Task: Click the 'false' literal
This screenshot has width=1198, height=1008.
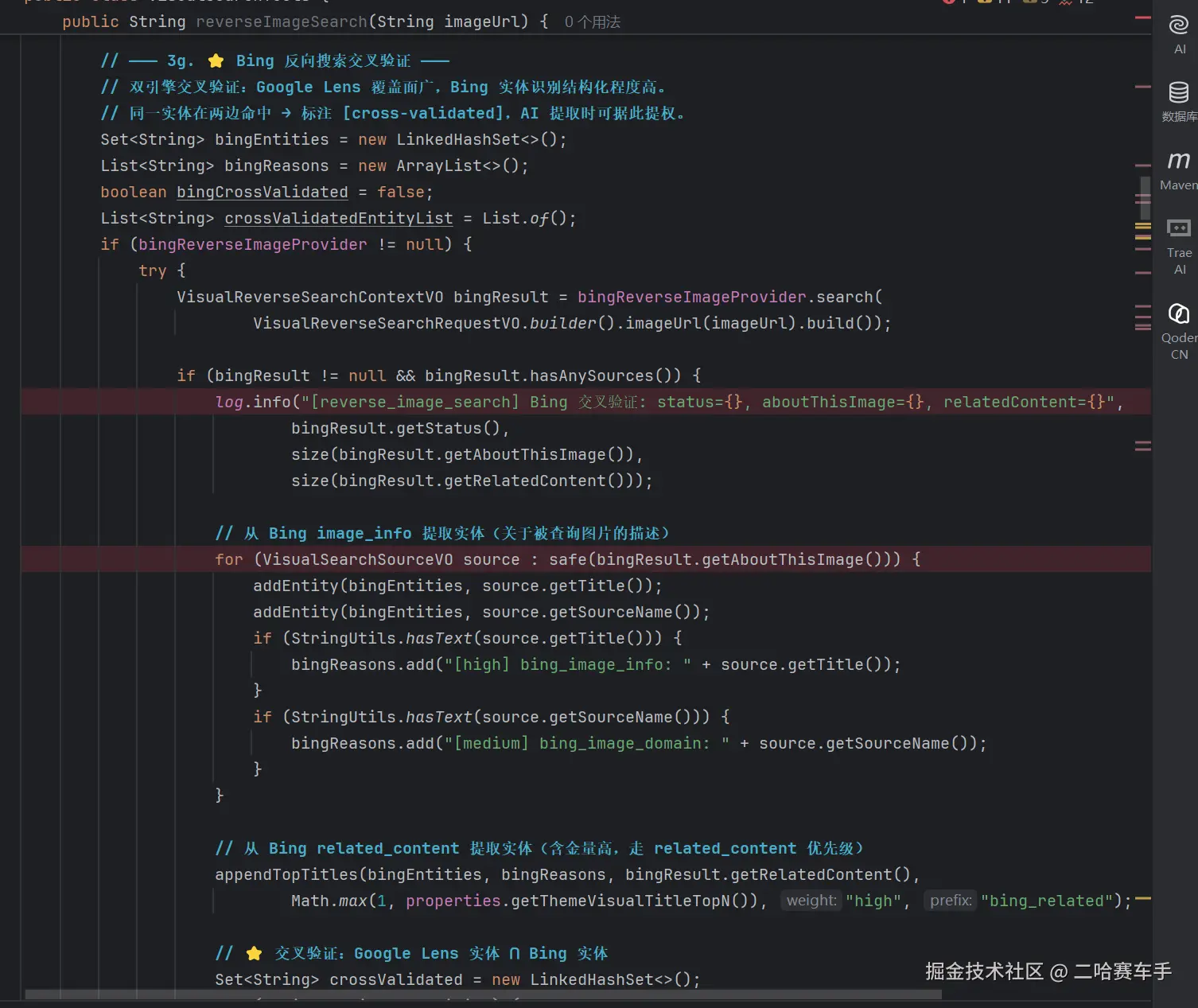Action: click(x=401, y=192)
